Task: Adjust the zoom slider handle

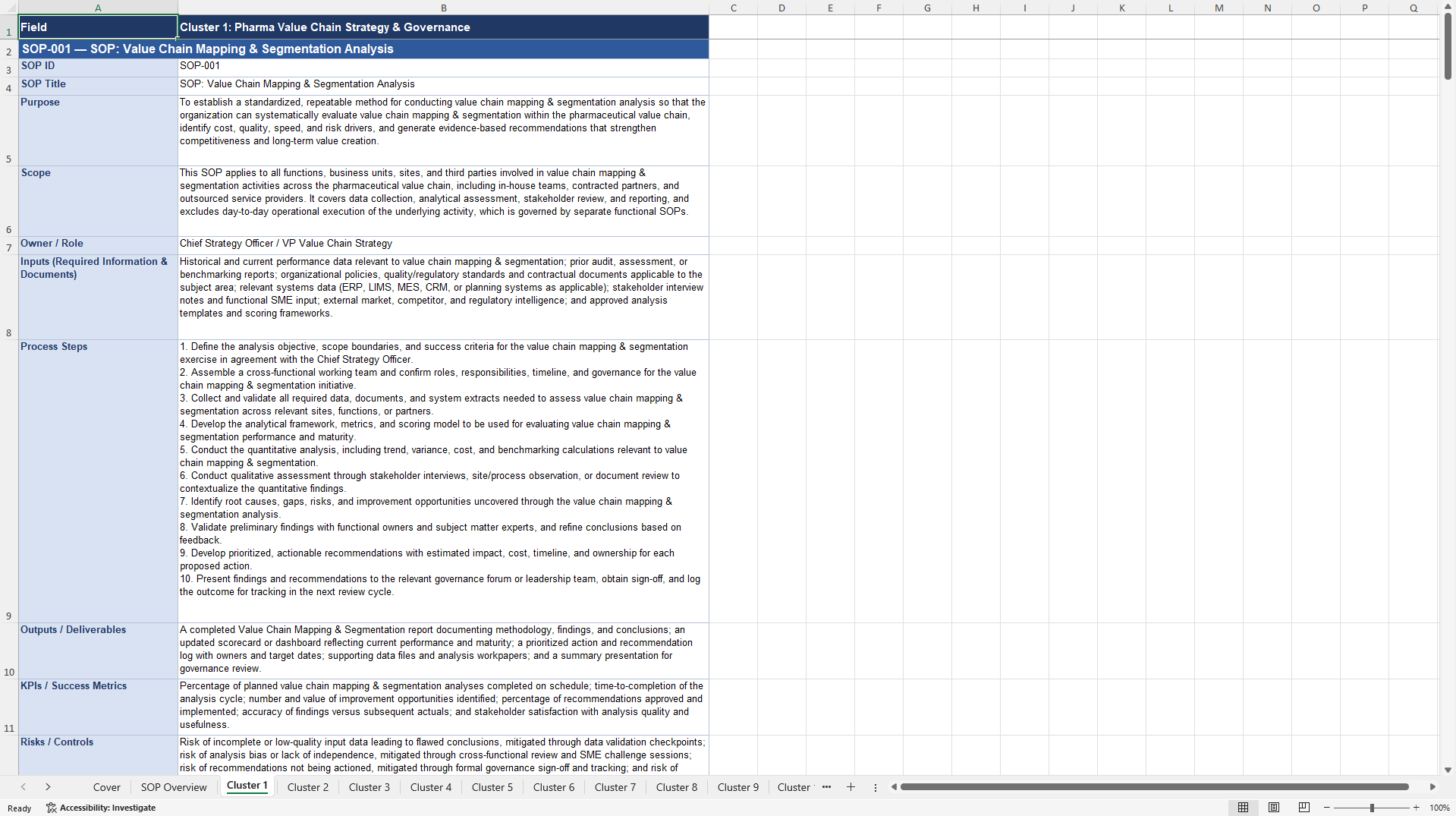Action: point(1372,808)
